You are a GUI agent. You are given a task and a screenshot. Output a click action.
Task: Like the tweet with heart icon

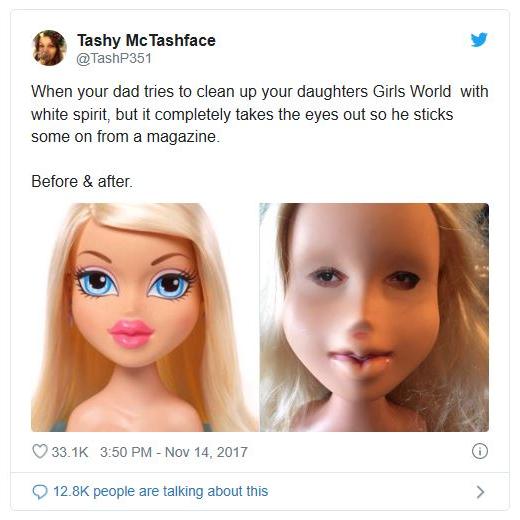point(40,452)
